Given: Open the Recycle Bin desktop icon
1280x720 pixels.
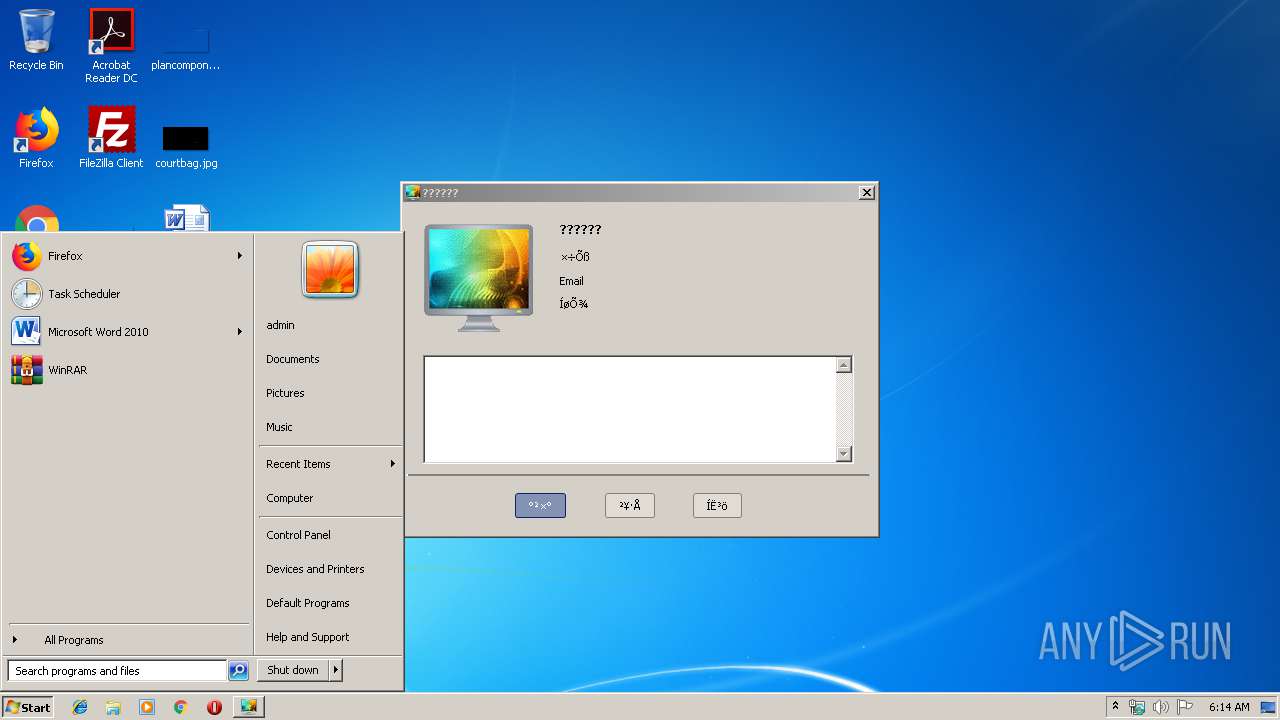Looking at the screenshot, I should coord(36,40).
